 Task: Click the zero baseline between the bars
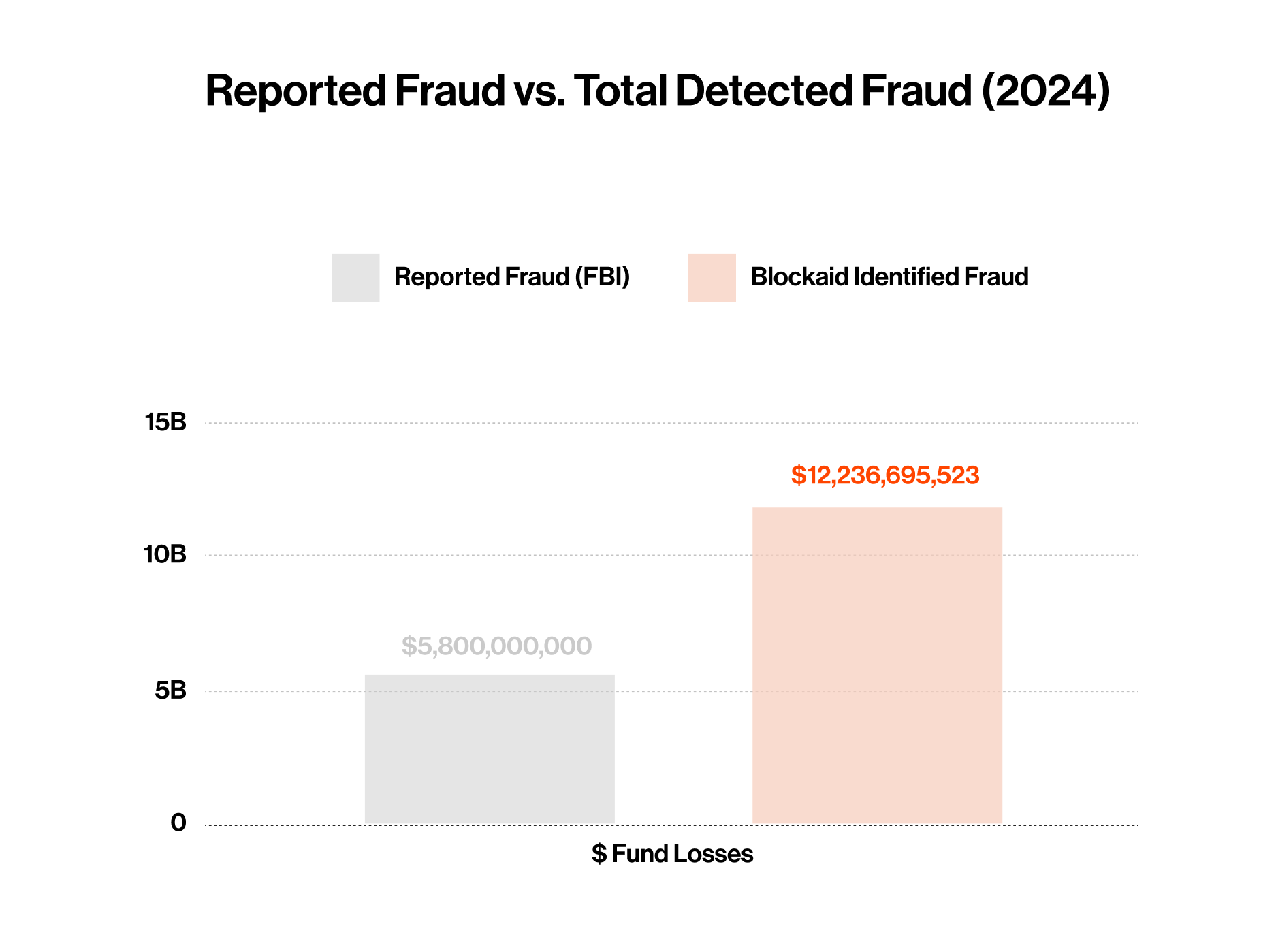pyautogui.click(x=683, y=825)
